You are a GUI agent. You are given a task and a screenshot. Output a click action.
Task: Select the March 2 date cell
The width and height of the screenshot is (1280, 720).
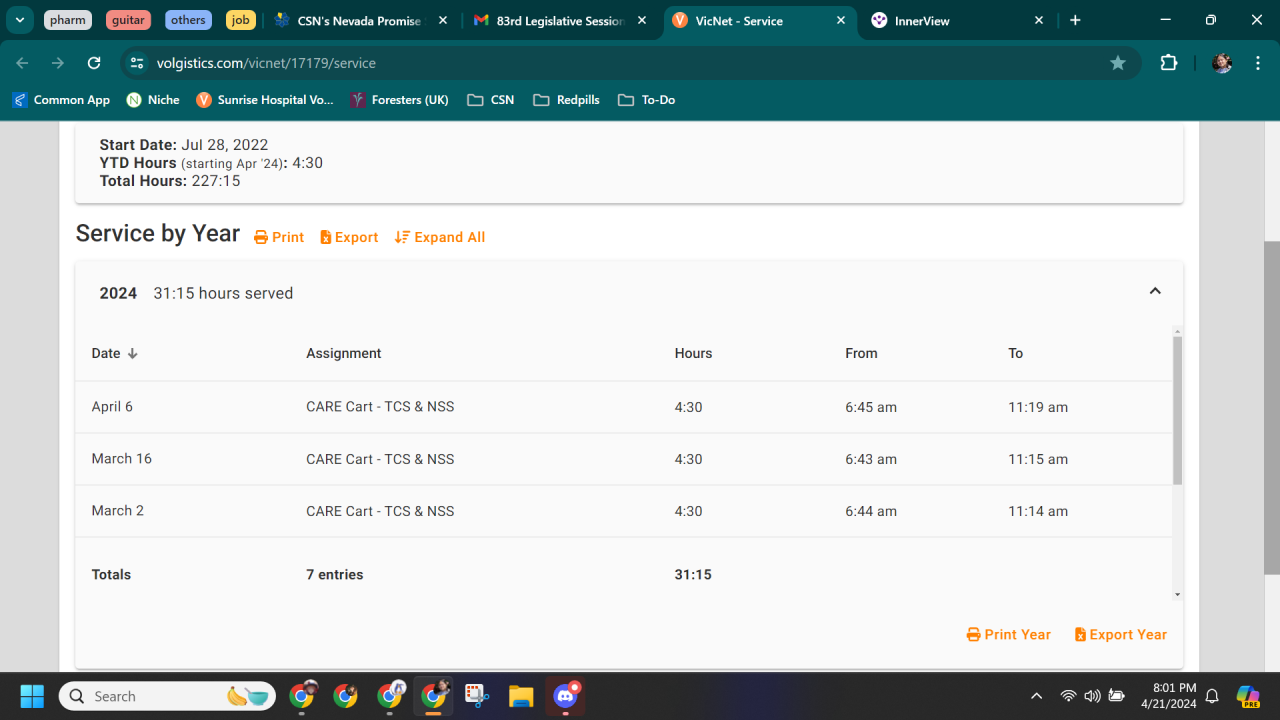[118, 511]
